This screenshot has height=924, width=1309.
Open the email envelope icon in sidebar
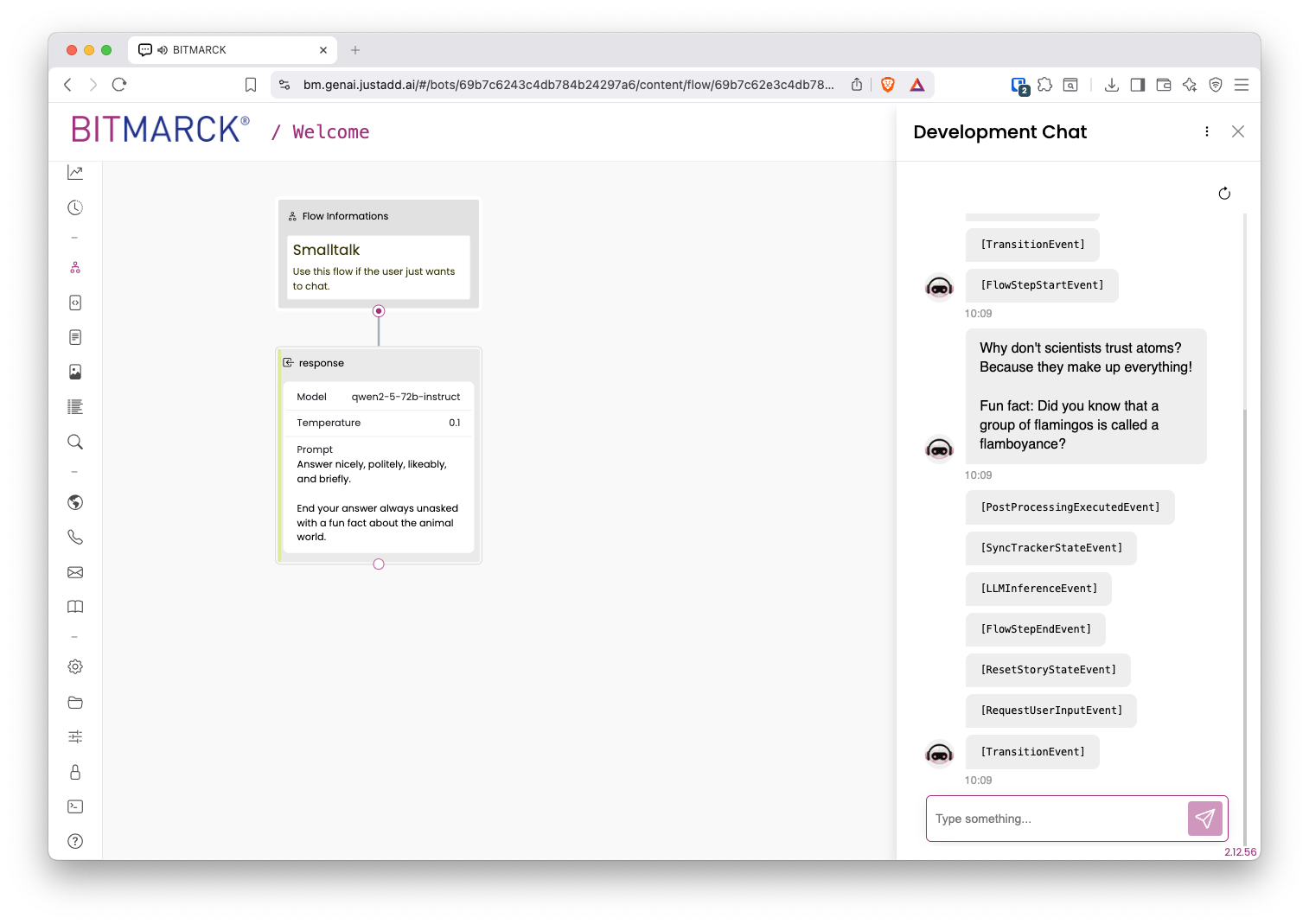point(75,572)
